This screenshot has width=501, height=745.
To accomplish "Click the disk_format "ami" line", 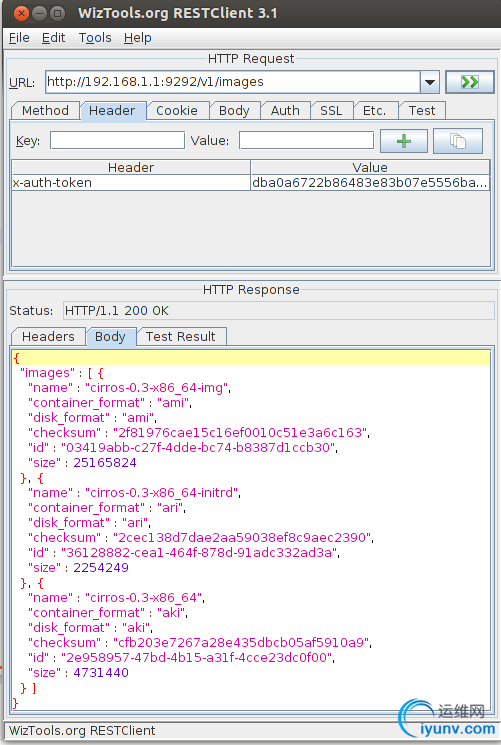I will (92, 418).
